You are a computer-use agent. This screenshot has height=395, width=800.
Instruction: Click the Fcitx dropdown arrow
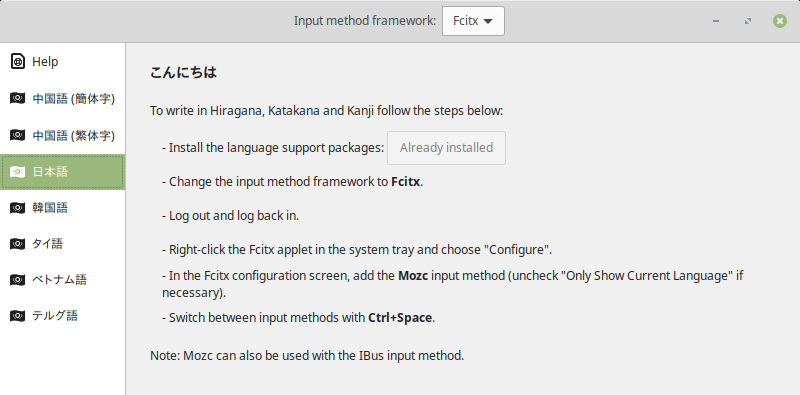488,21
